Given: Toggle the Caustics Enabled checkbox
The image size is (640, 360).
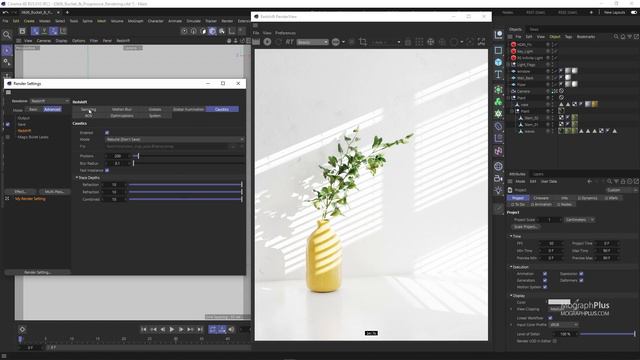Looking at the screenshot, I should click(107, 133).
